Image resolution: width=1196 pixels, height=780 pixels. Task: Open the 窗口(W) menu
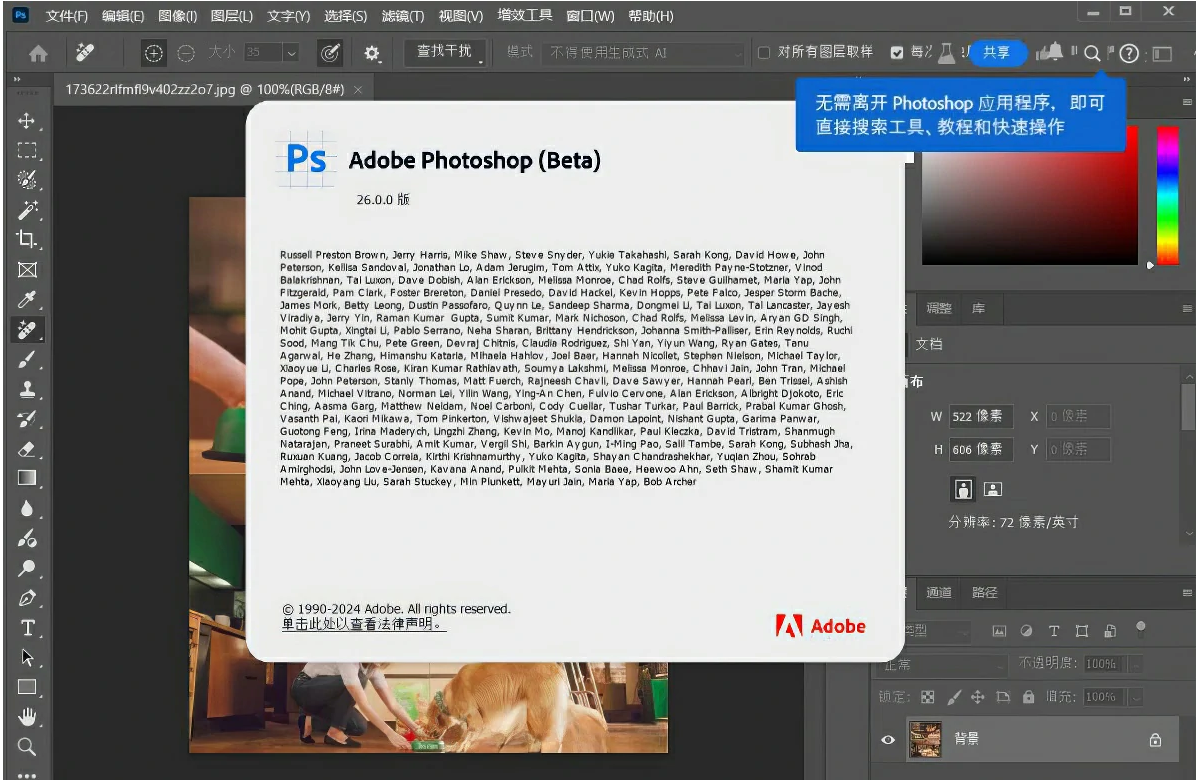(590, 16)
